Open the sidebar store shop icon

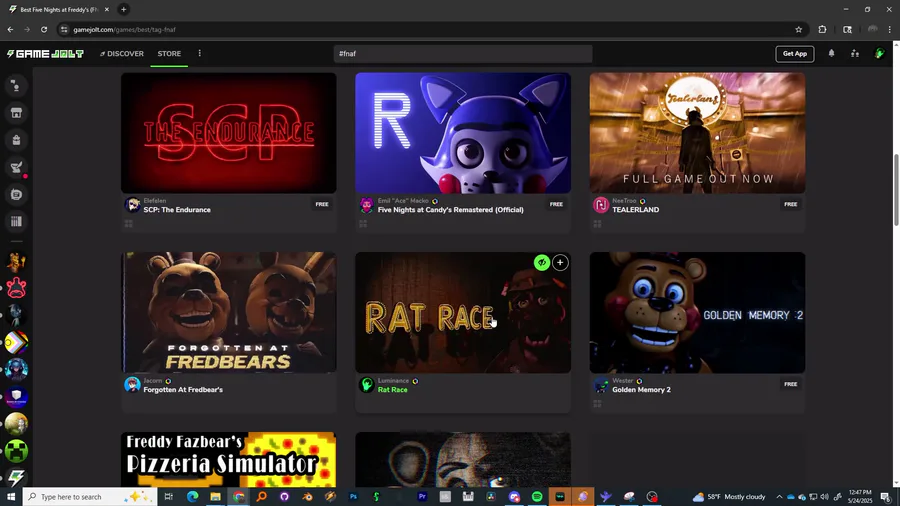pos(16,113)
